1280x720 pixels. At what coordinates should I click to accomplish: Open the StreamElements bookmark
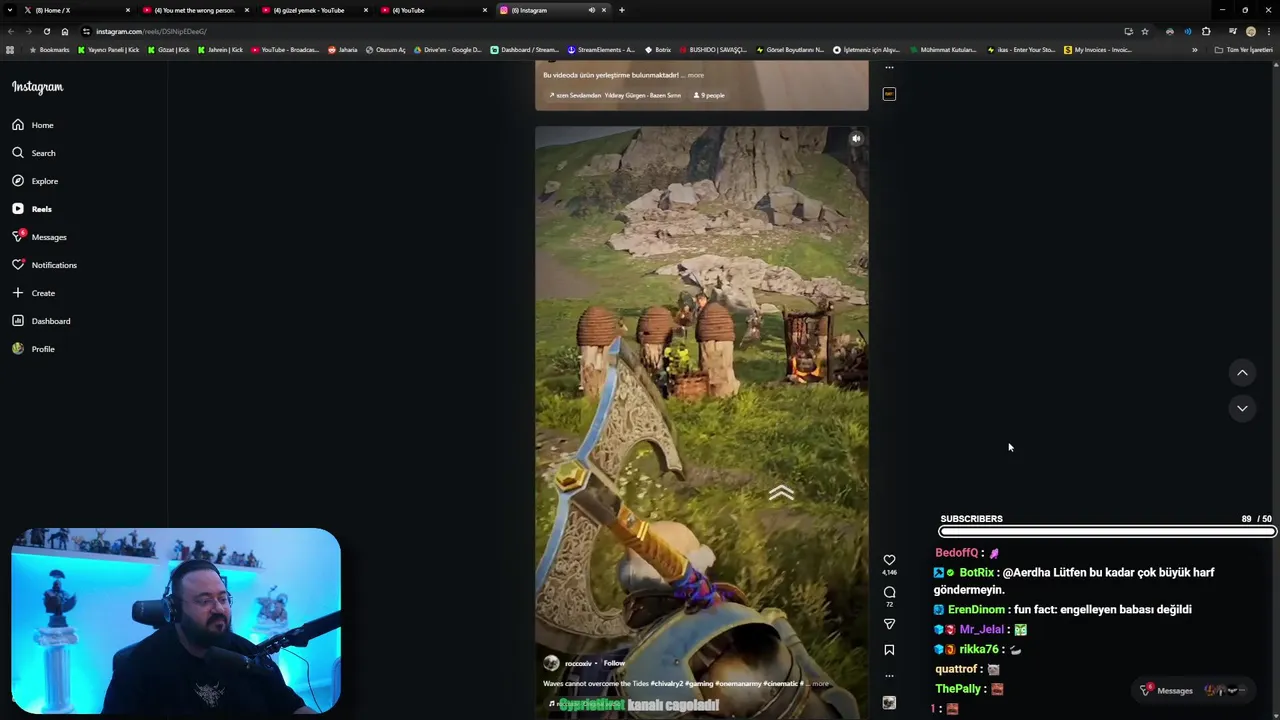point(601,50)
